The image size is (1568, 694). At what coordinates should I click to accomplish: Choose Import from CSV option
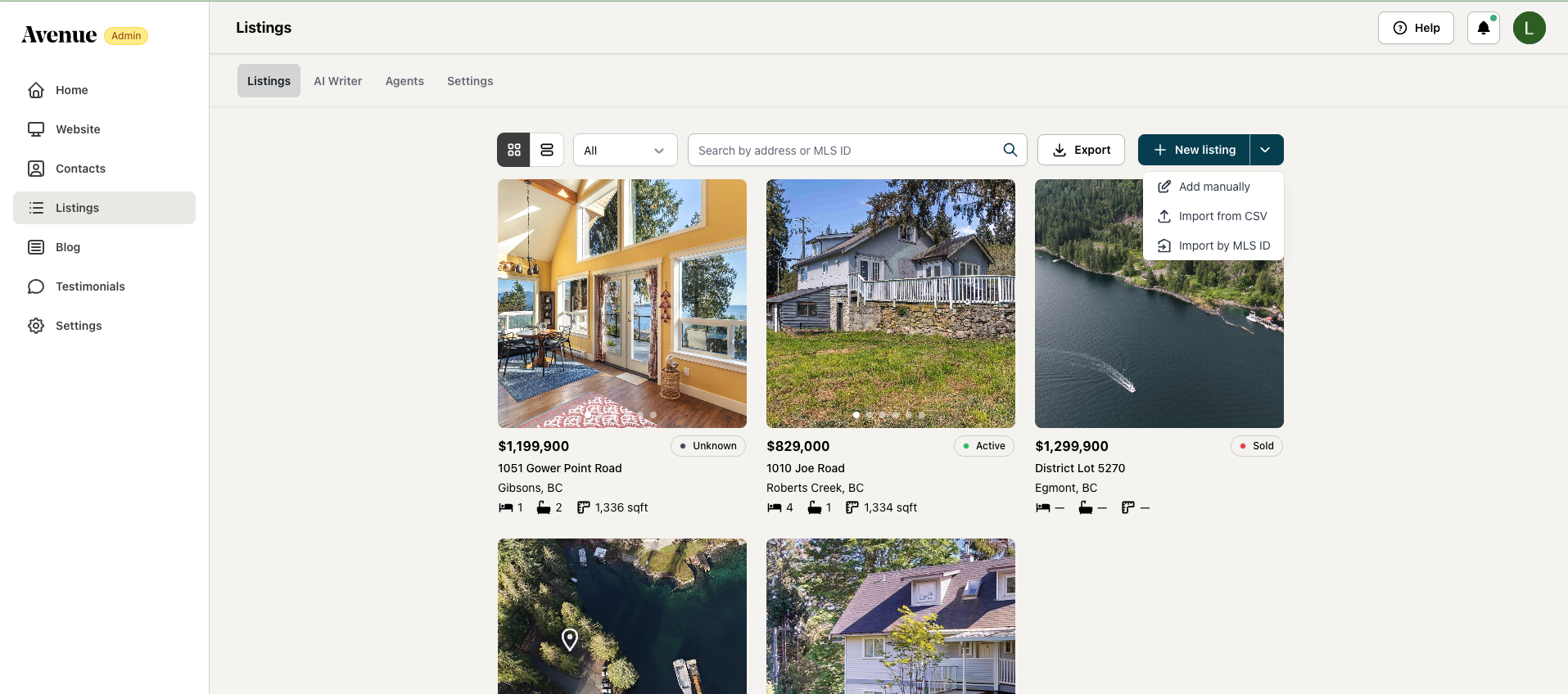click(x=1213, y=216)
